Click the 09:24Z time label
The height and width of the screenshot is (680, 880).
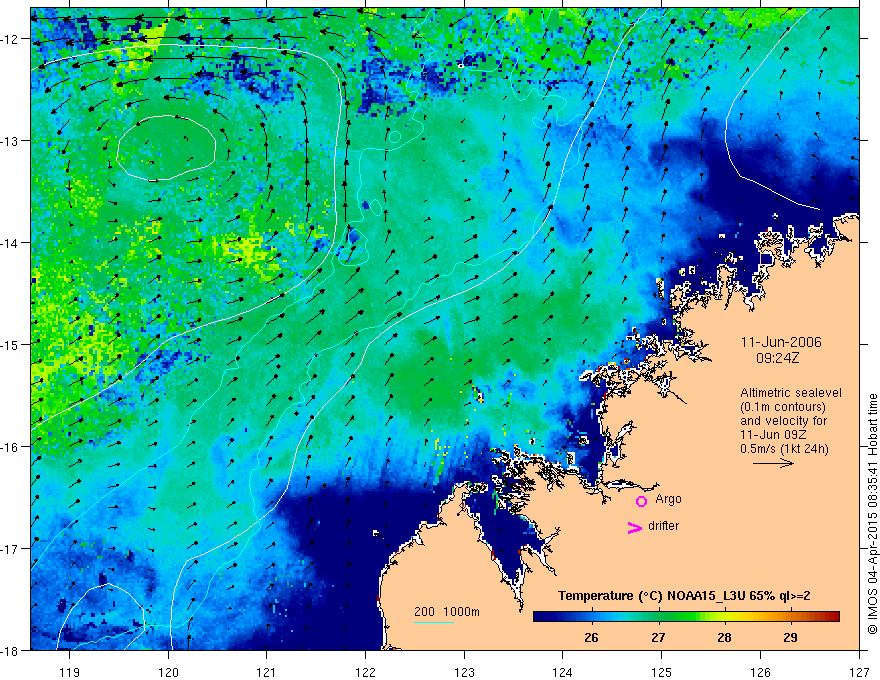[777, 358]
